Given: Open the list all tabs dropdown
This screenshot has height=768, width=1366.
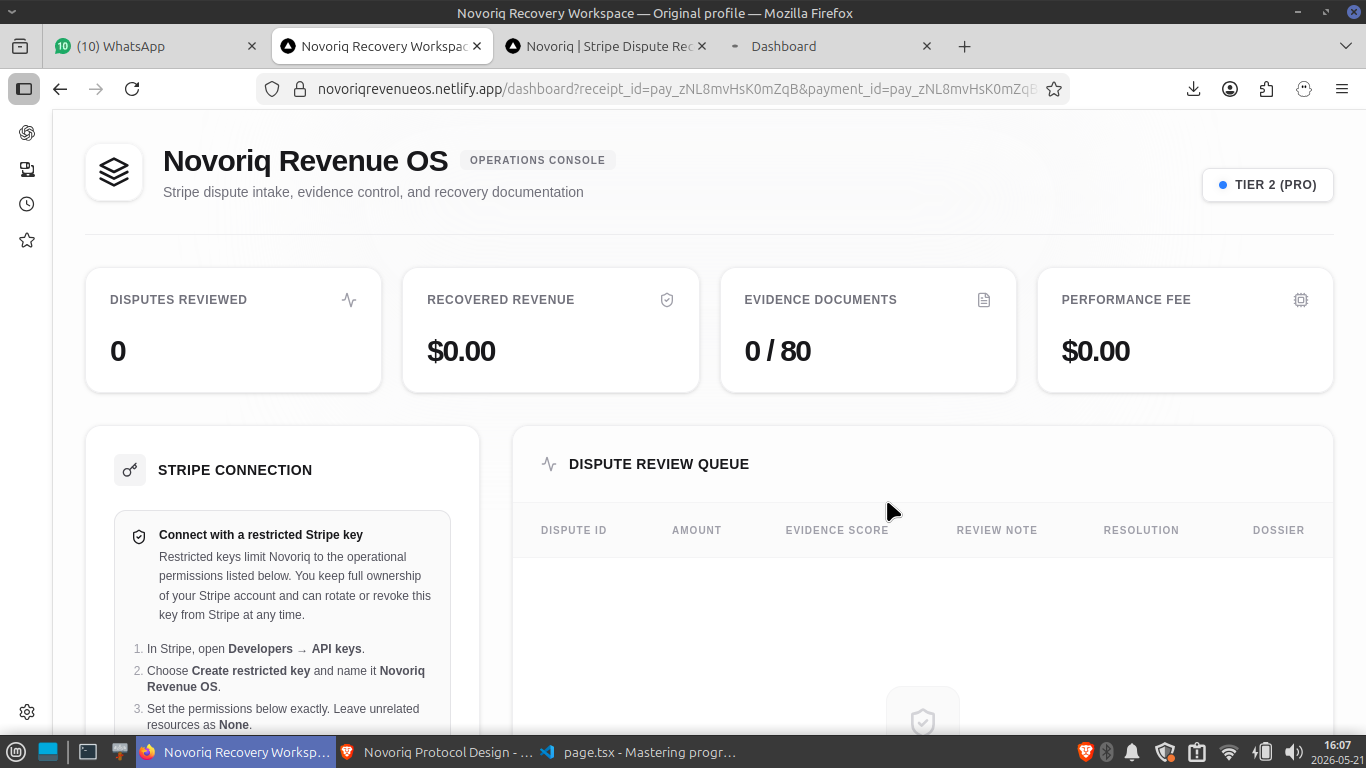Looking at the screenshot, I should click(1345, 46).
